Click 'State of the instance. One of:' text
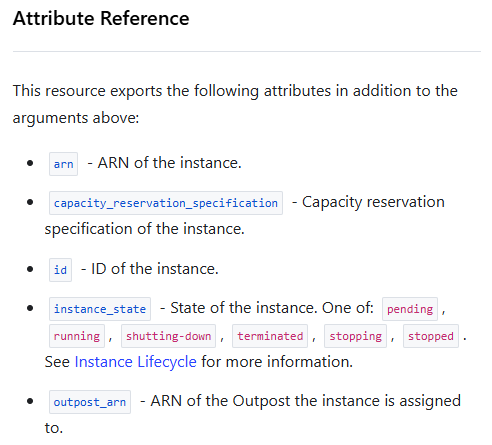Screen dimensions: 492x445 pyautogui.click(x=272, y=308)
